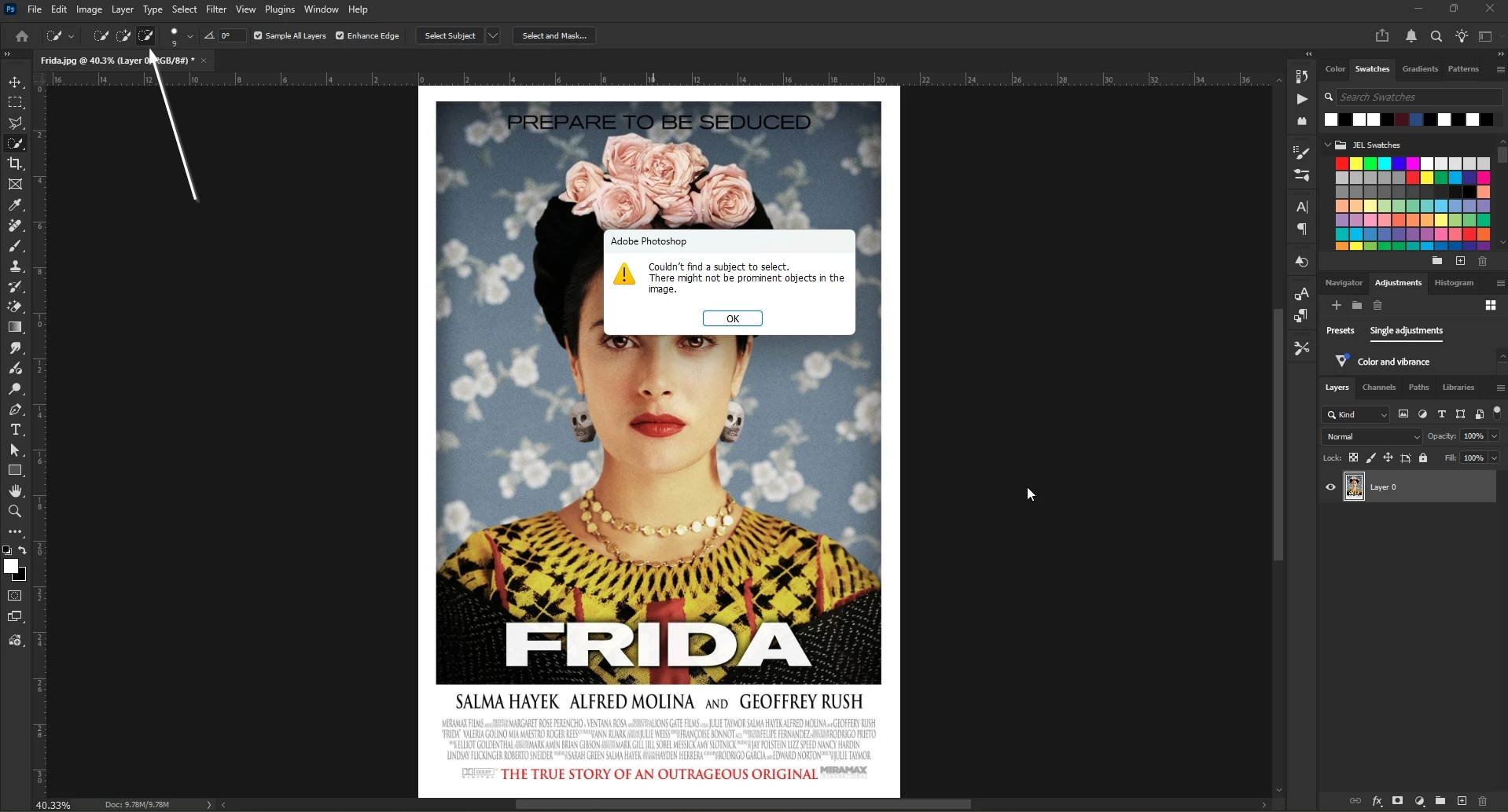Go to the Home screen icon
Image resolution: width=1508 pixels, height=812 pixels.
[22, 36]
